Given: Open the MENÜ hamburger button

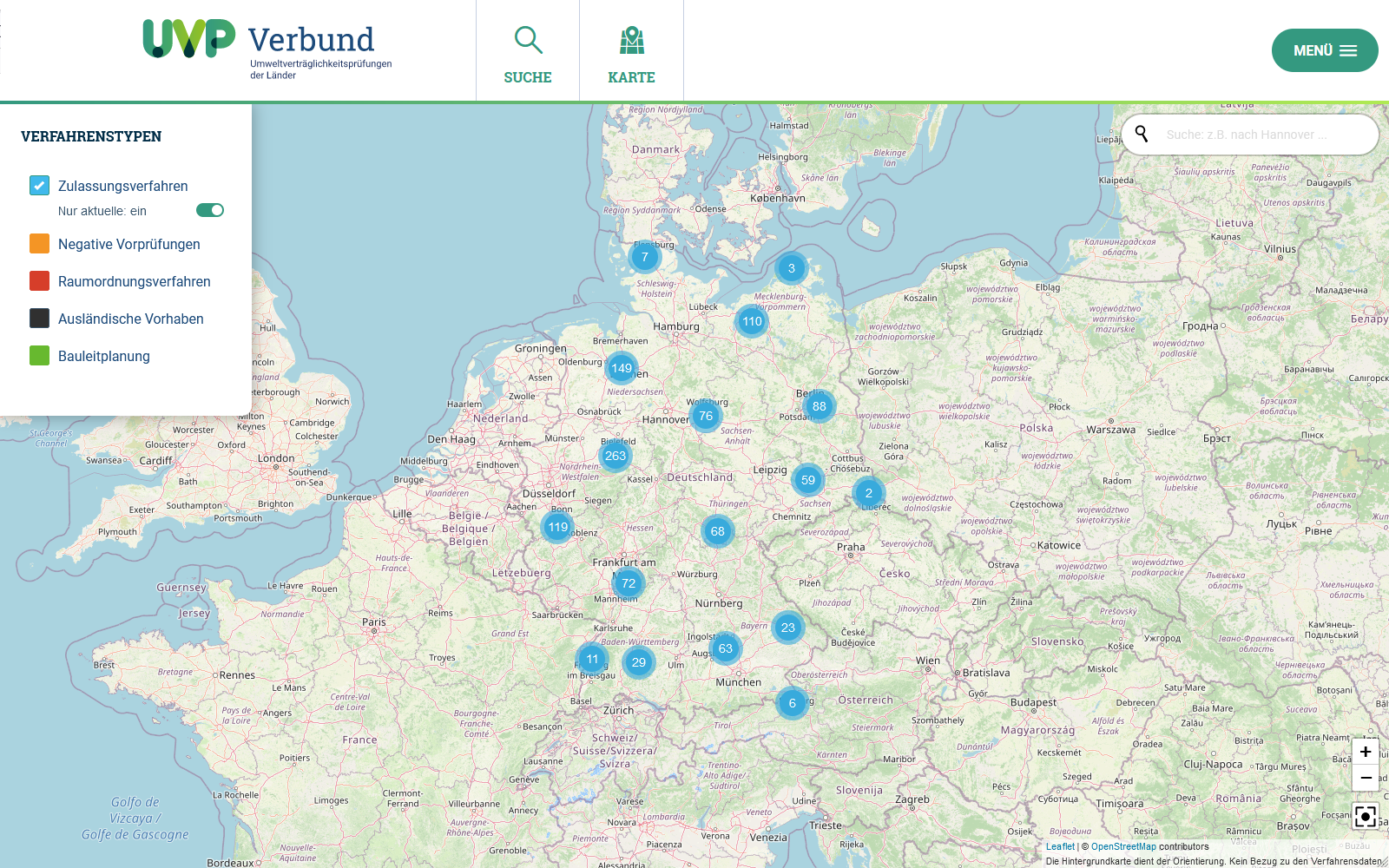Looking at the screenshot, I should (x=1324, y=50).
